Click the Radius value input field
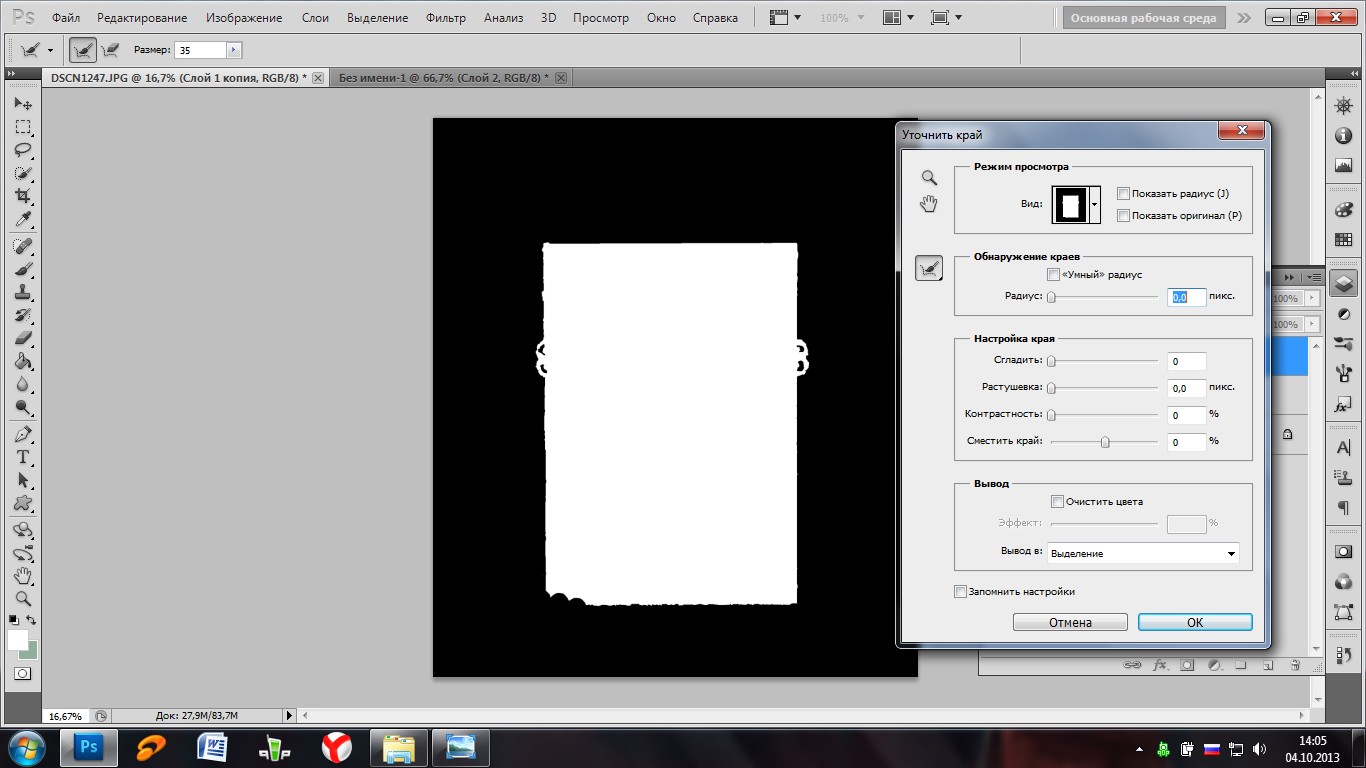 pos(1186,297)
